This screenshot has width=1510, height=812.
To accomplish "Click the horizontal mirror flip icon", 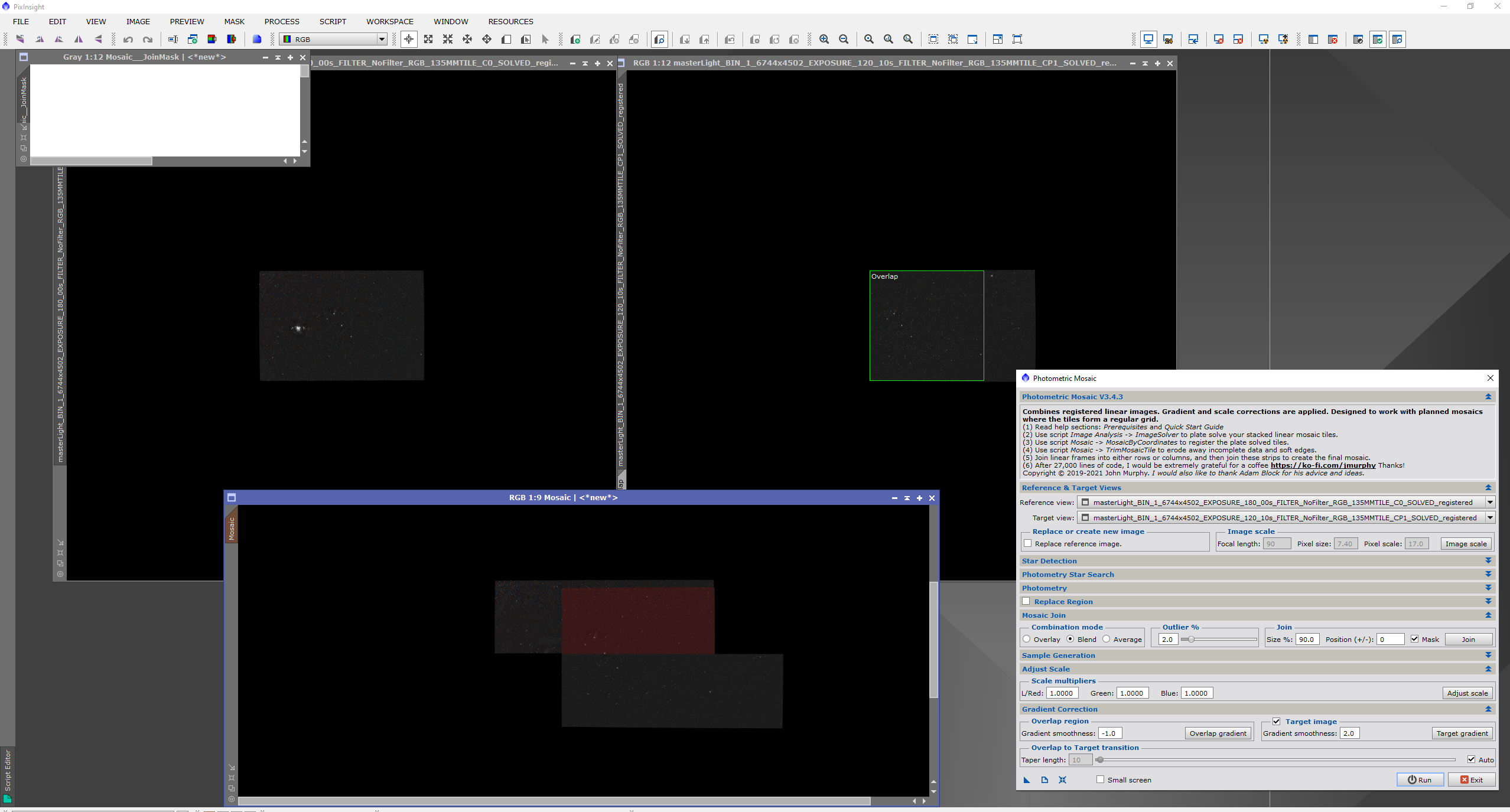I will 79,40.
